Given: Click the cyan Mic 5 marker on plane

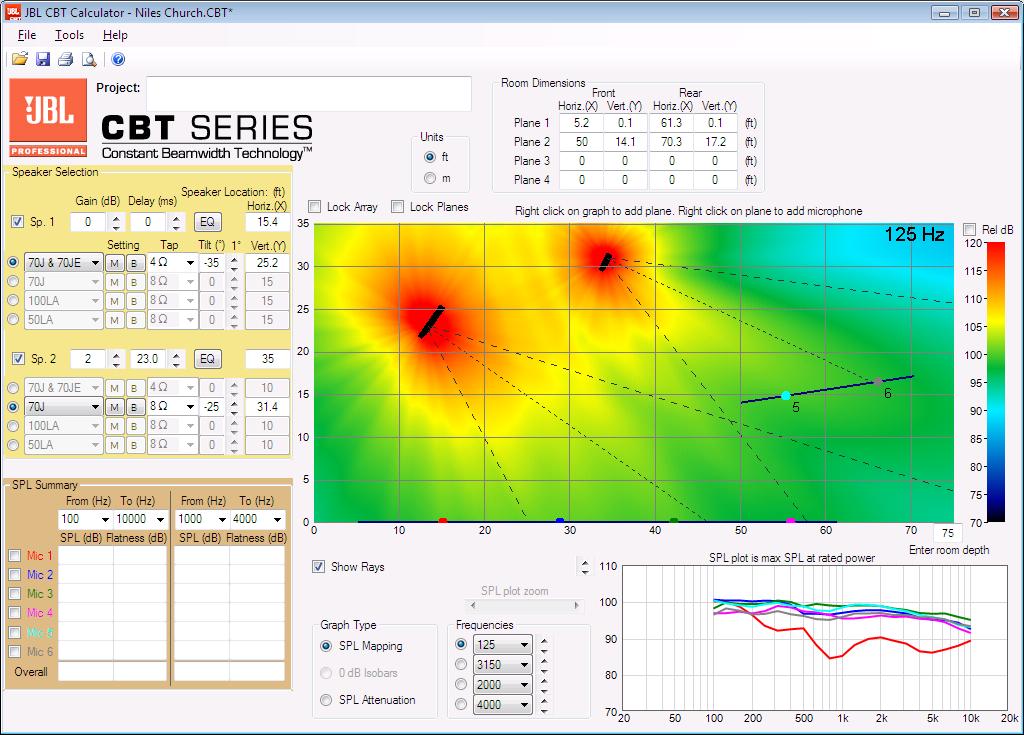Looking at the screenshot, I should click(786, 395).
